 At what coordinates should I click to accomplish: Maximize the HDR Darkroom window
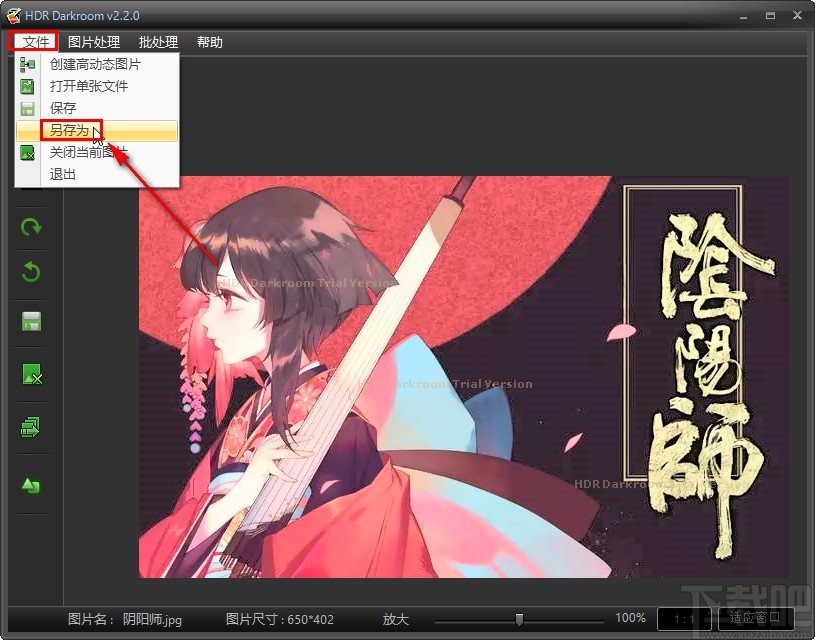point(770,16)
